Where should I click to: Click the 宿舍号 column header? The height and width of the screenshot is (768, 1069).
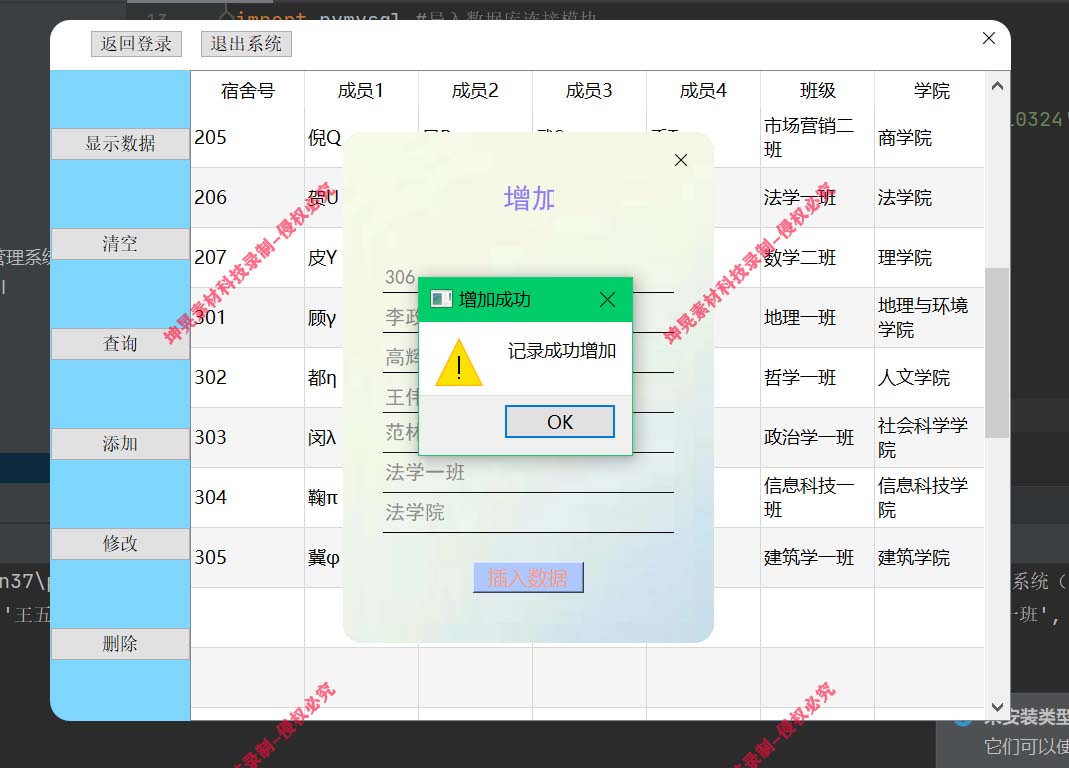pyautogui.click(x=247, y=90)
